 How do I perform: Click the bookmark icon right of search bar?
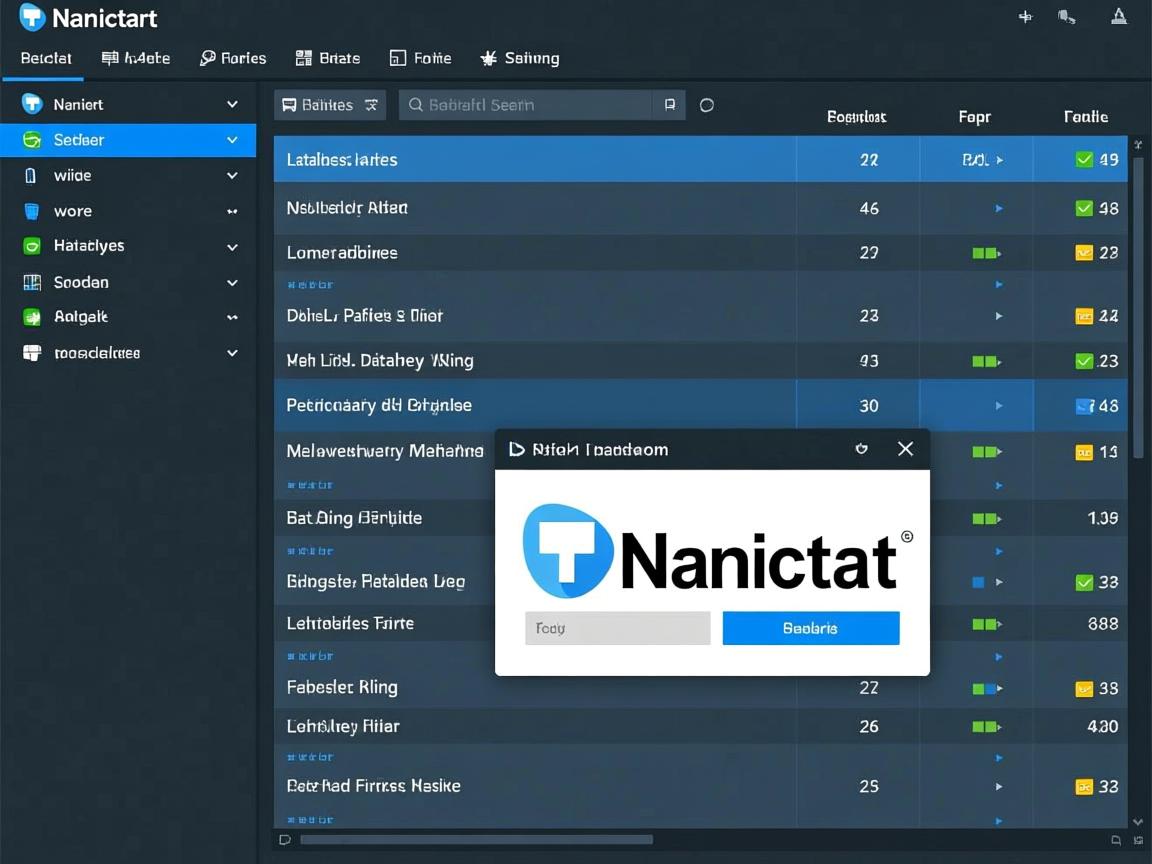click(x=670, y=104)
